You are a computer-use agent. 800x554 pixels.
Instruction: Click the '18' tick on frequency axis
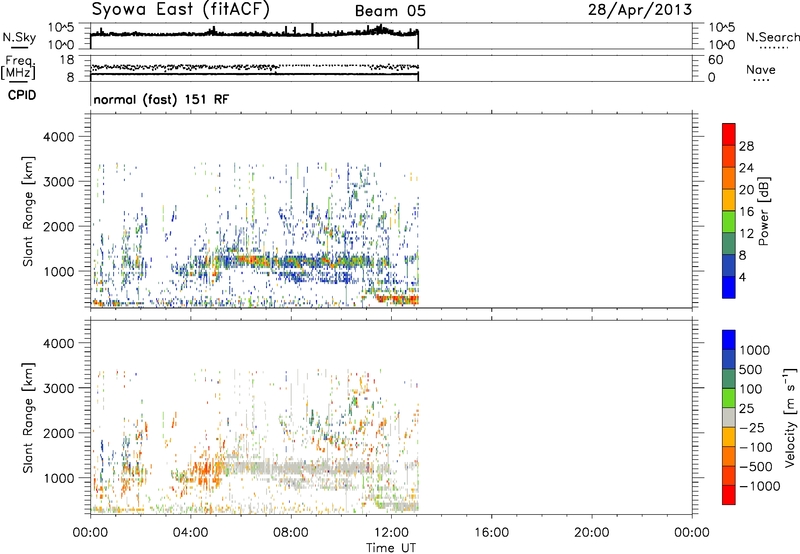(x=67, y=60)
